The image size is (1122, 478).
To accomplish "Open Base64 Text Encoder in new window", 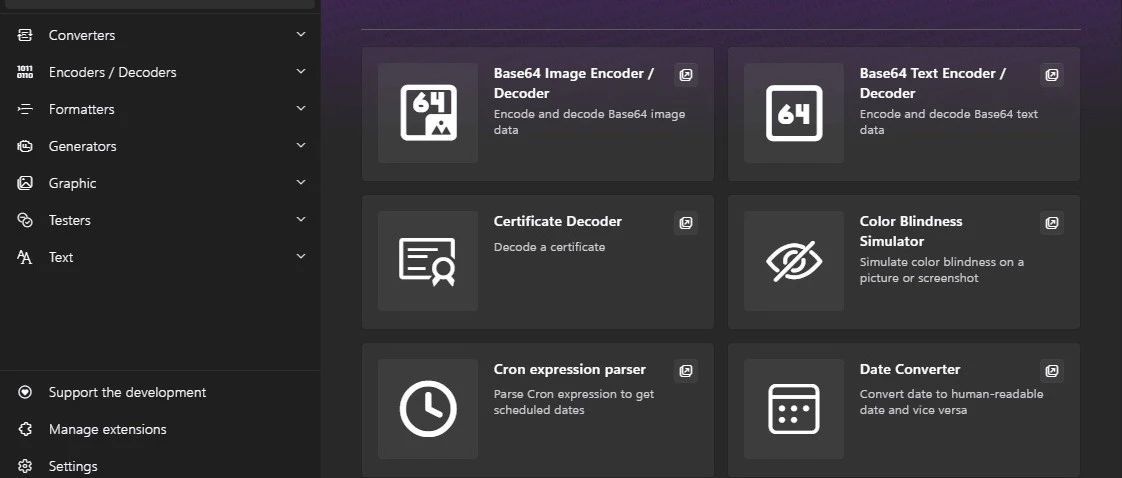I will pyautogui.click(x=1052, y=75).
